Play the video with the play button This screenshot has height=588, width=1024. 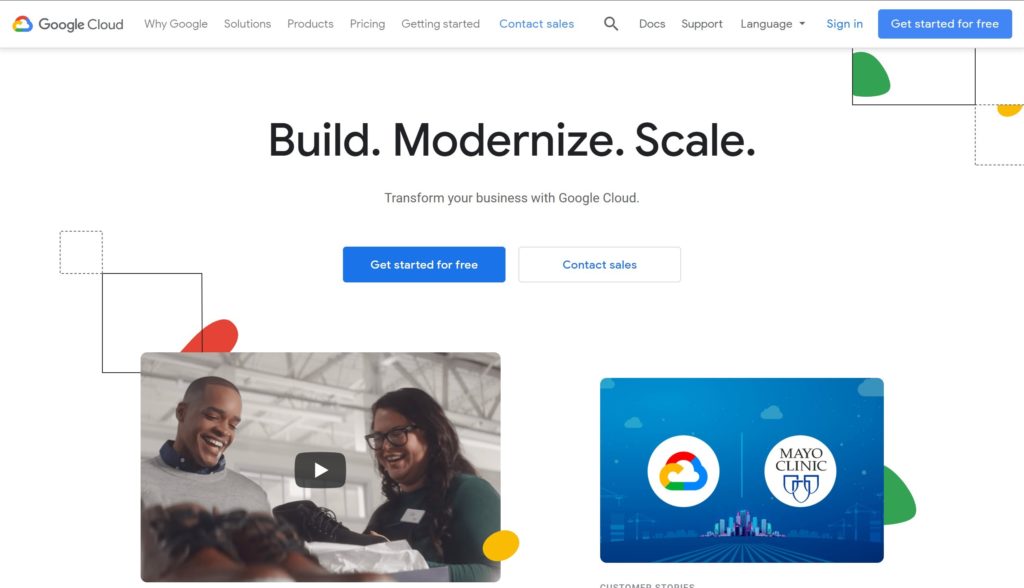coord(320,470)
